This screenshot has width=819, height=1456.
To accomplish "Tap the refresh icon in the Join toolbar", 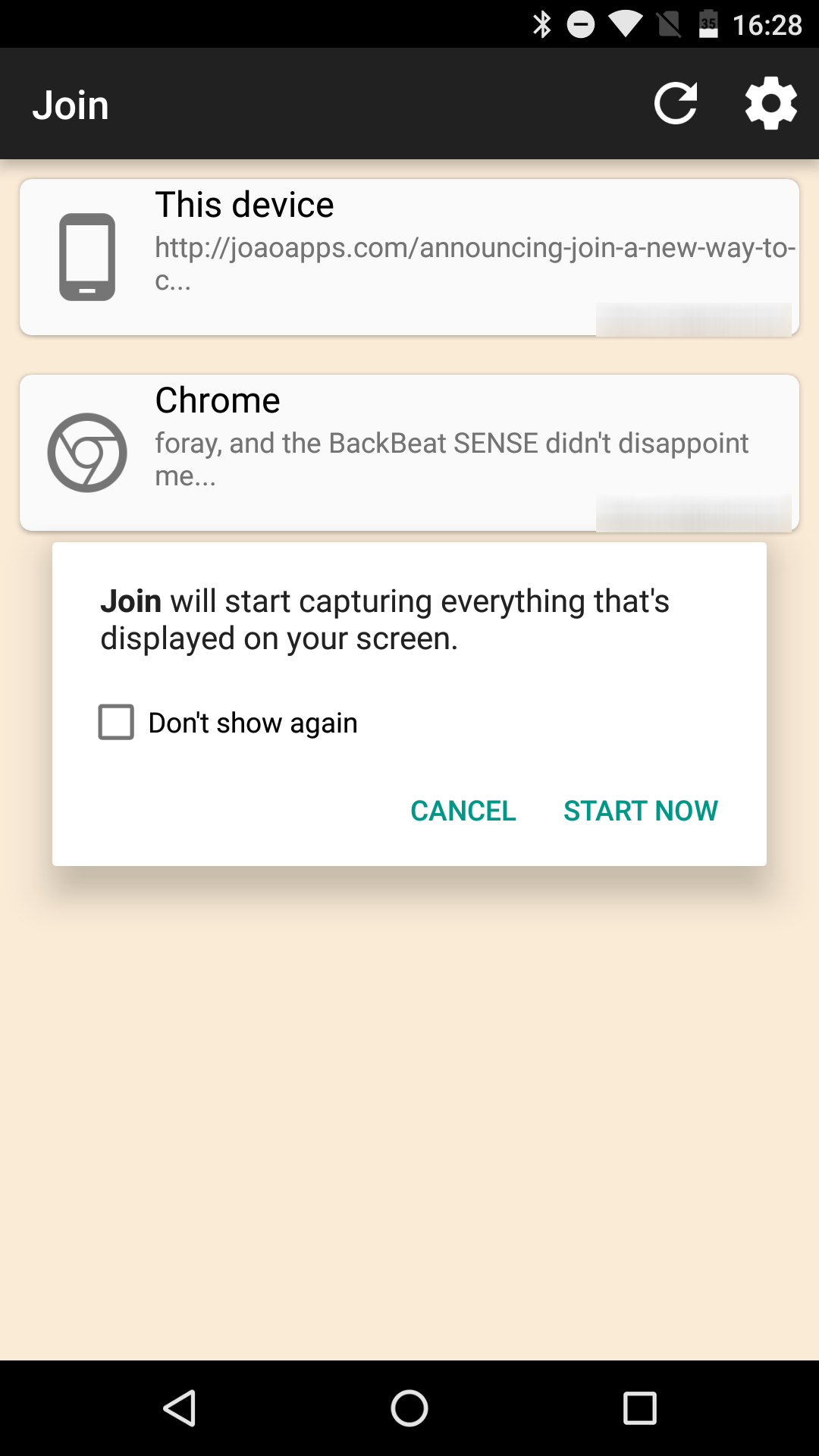I will click(676, 104).
